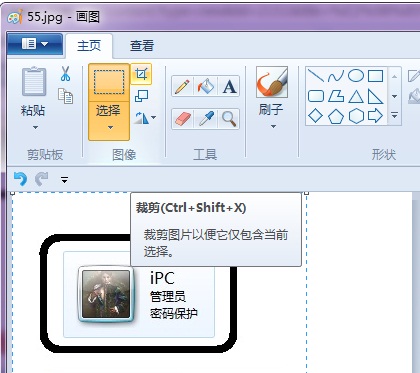The image size is (420, 373).
Task: Click shapes gallery scroll up arrow
Action: point(394,77)
